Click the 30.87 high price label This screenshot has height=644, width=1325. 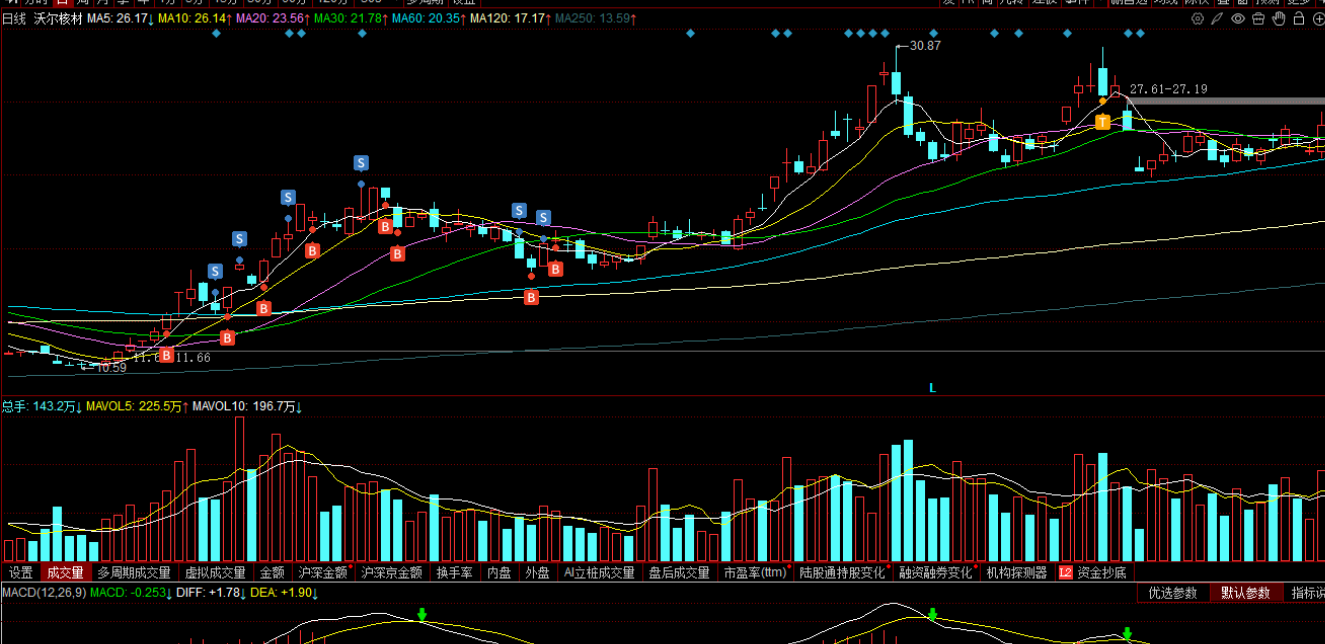(x=926, y=46)
